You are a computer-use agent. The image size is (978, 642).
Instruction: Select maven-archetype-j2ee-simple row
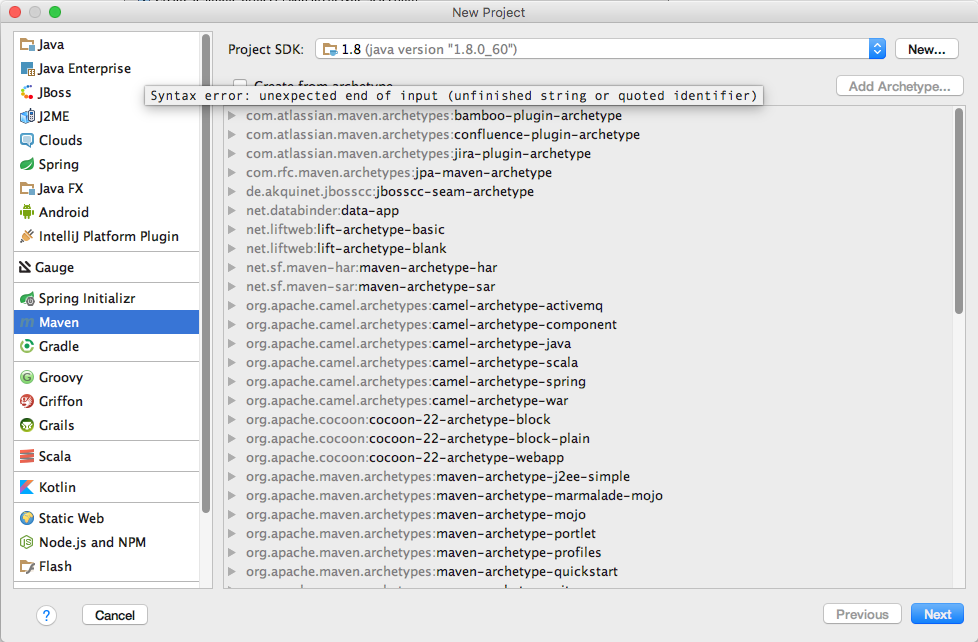pos(588,477)
